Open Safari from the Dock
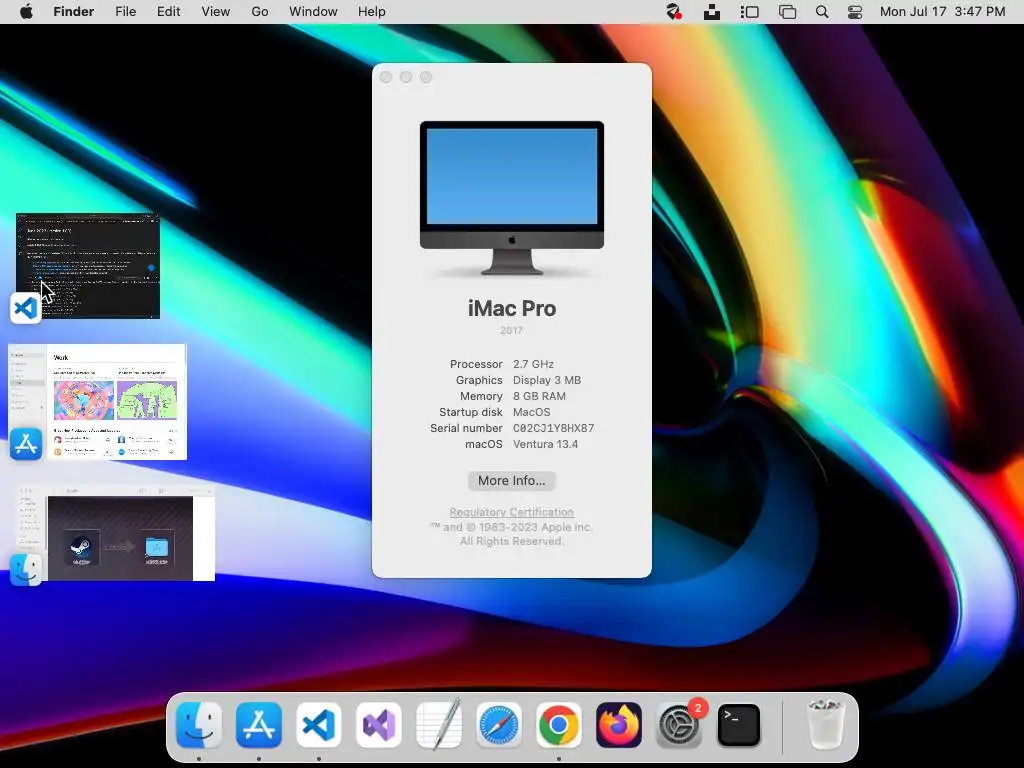 click(x=499, y=725)
